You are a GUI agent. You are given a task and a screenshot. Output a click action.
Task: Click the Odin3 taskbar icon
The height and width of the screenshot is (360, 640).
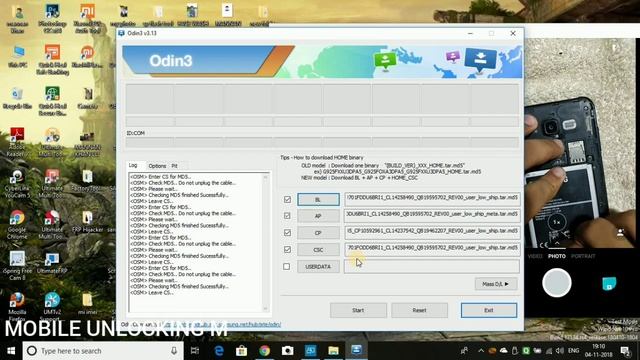click(356, 351)
